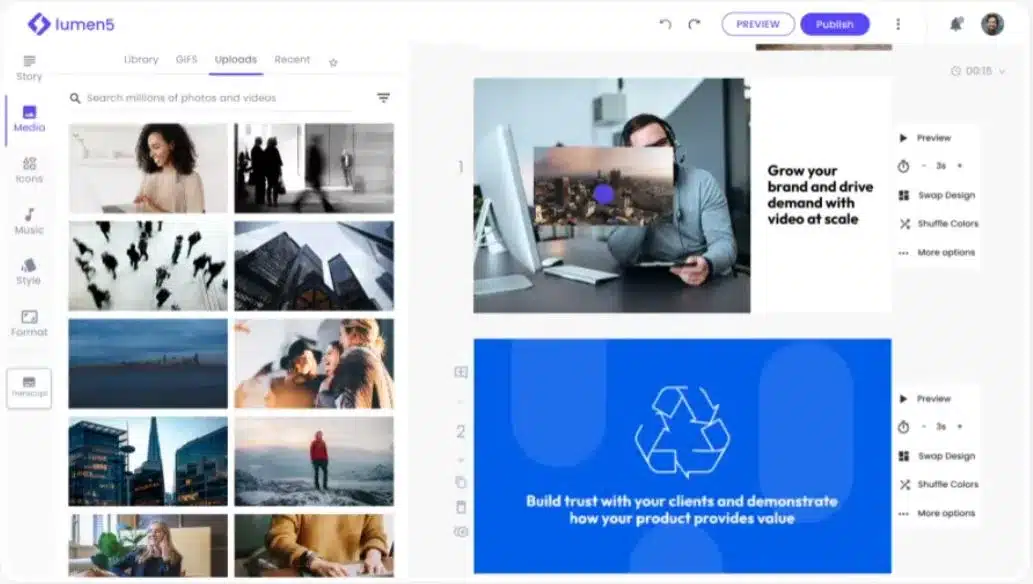Select the black-and-white walking silhouettes photo
This screenshot has height=584, width=1033.
[314, 168]
